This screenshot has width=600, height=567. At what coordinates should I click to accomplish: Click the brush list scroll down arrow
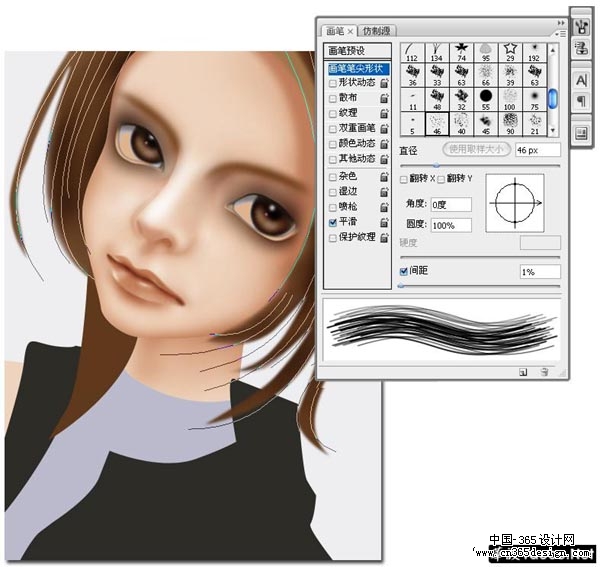pyautogui.click(x=552, y=131)
